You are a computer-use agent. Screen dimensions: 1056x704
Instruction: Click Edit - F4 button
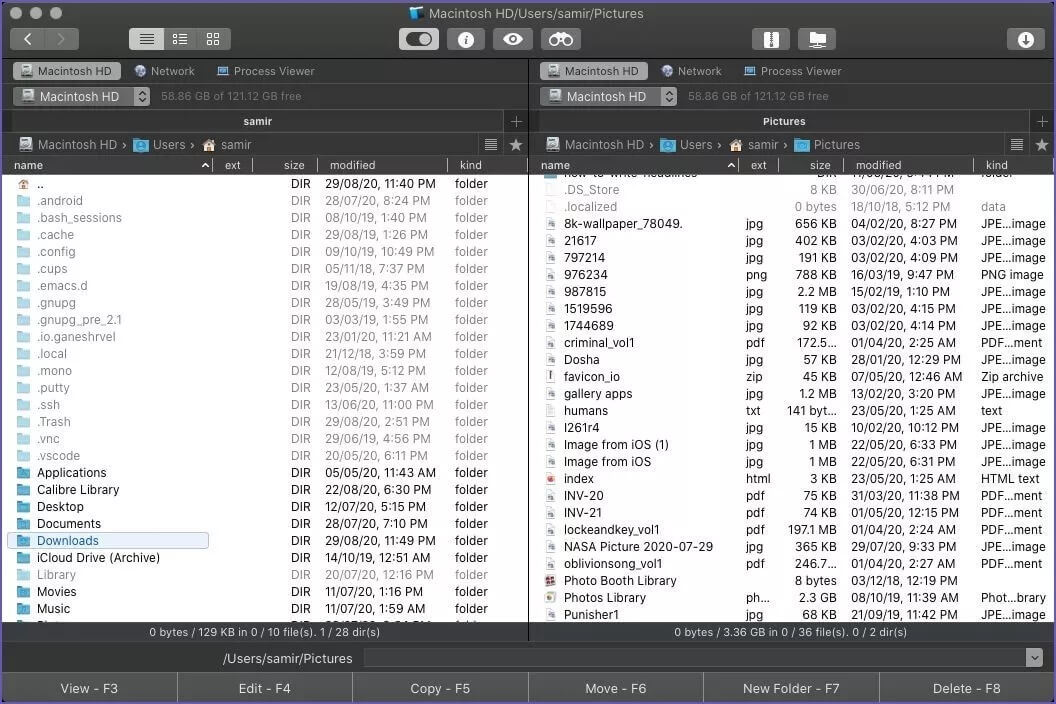[x=265, y=688]
